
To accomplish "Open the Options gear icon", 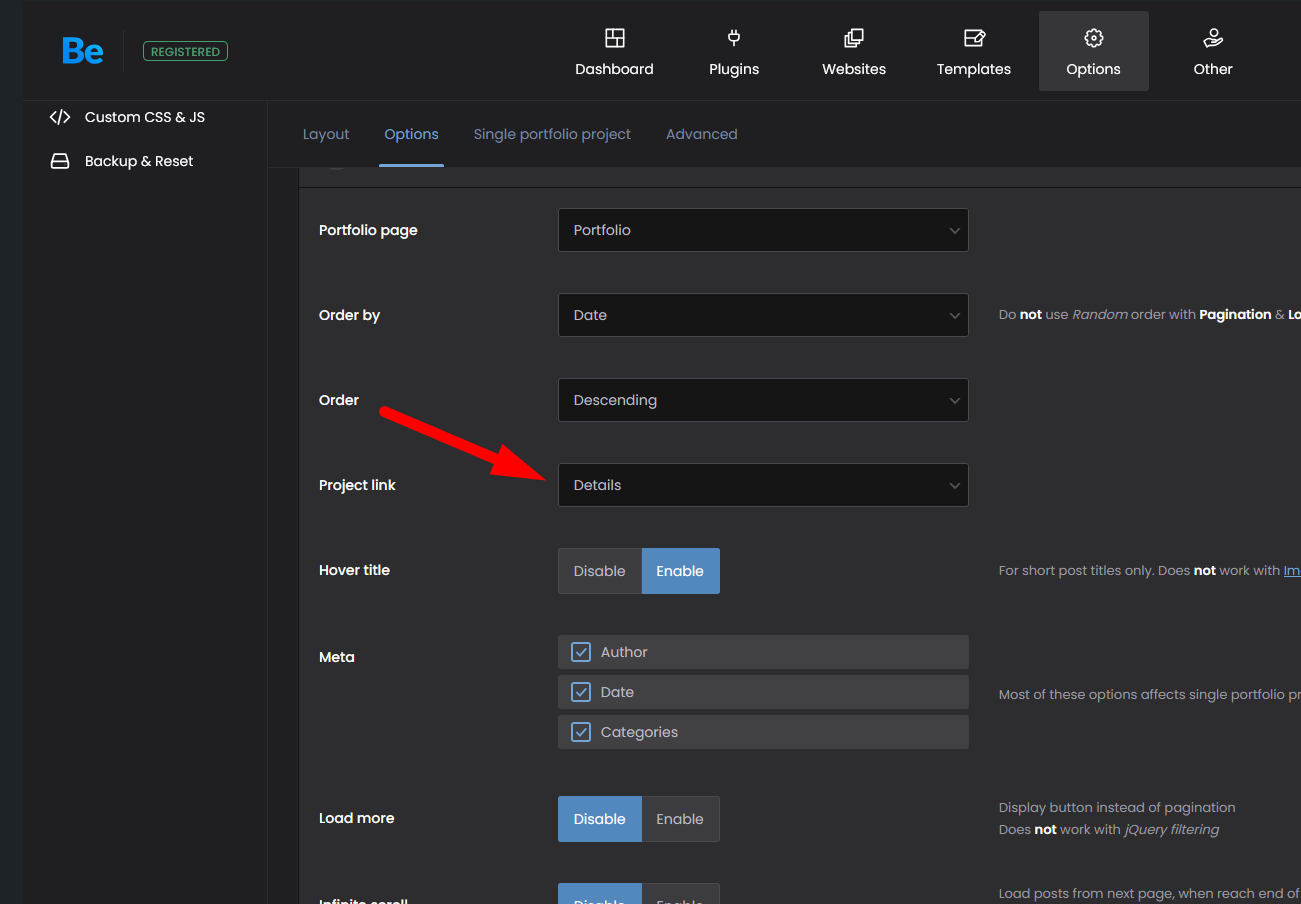I will (x=1094, y=38).
